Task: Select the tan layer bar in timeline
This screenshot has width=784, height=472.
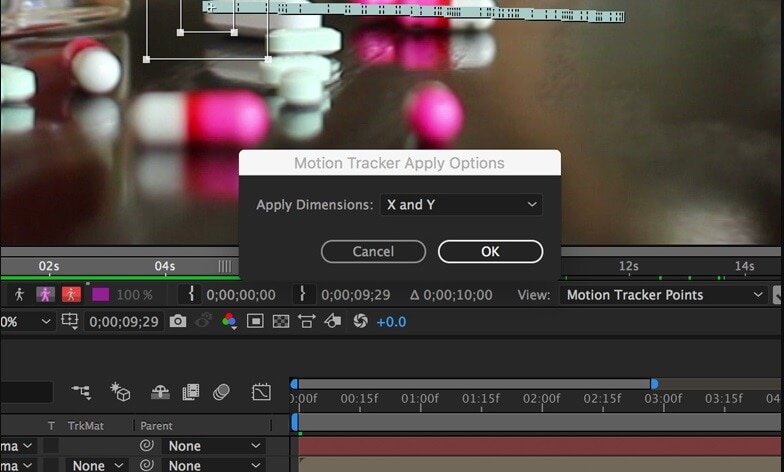Action: coord(540,464)
